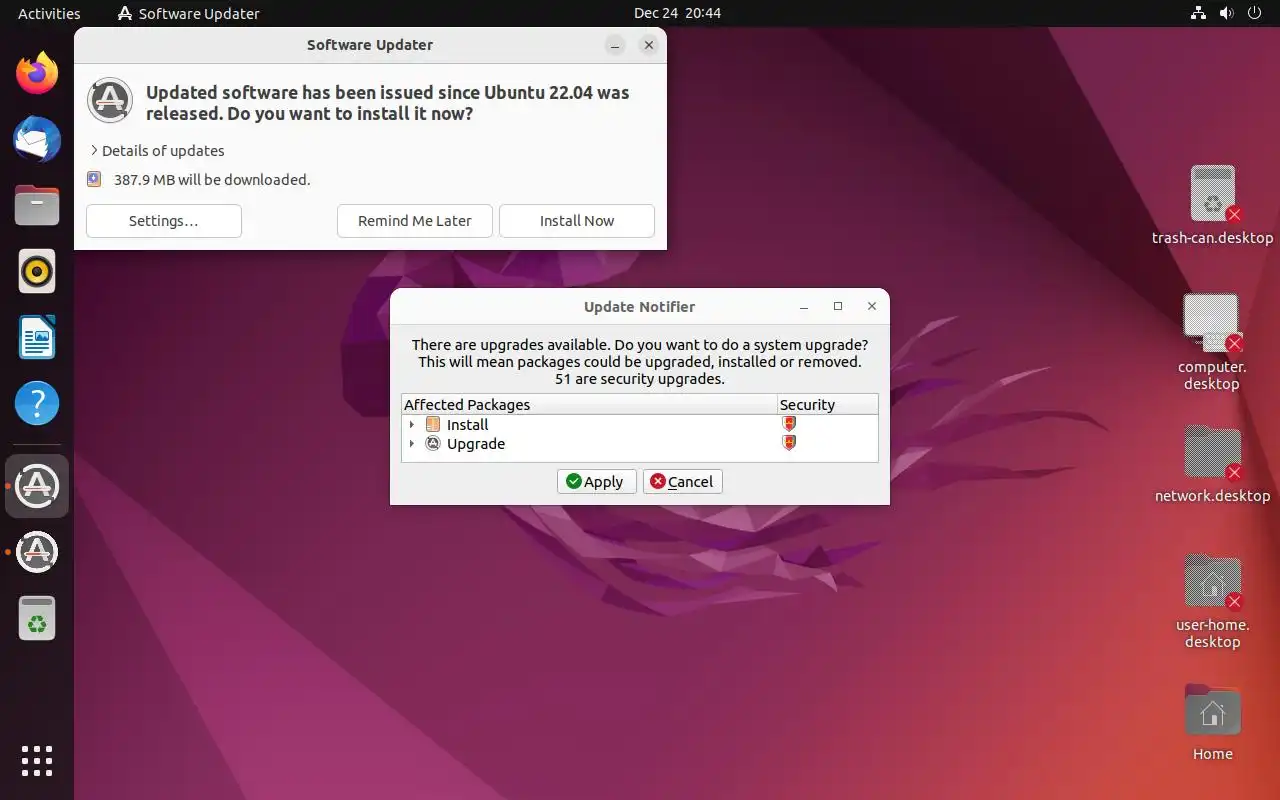Click the security shield in Upgrade row
The image size is (1280, 800).
pyautogui.click(x=789, y=443)
